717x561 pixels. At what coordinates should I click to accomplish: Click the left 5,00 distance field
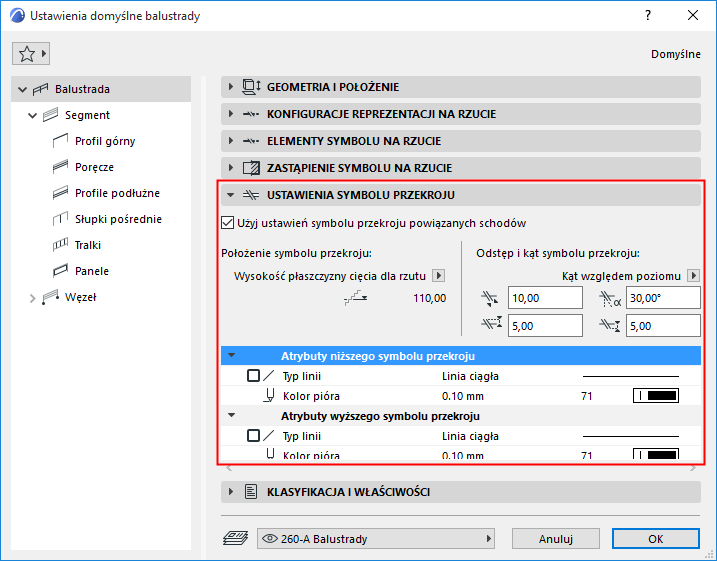[545, 326]
